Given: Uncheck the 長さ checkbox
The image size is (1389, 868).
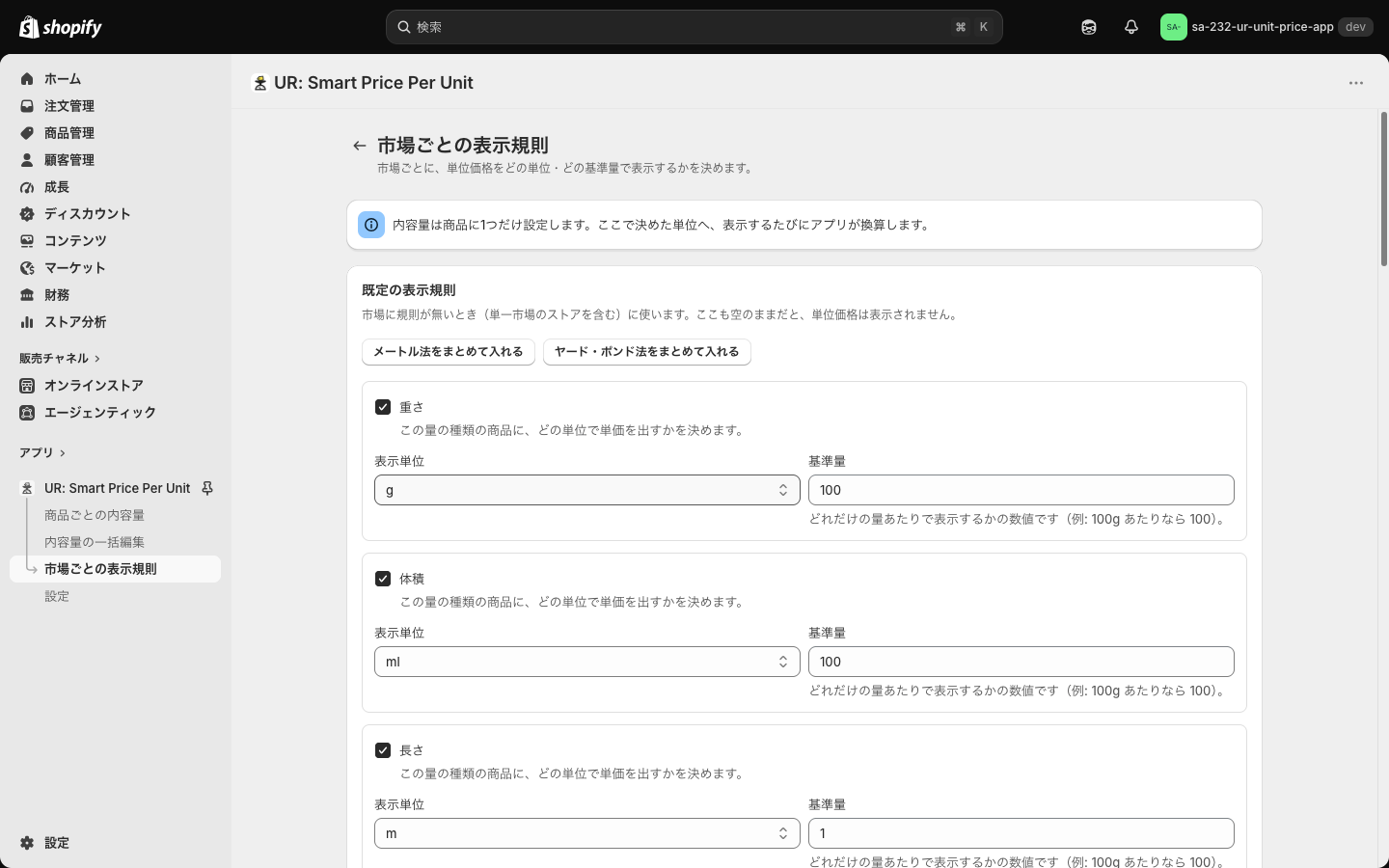Looking at the screenshot, I should pyautogui.click(x=383, y=750).
